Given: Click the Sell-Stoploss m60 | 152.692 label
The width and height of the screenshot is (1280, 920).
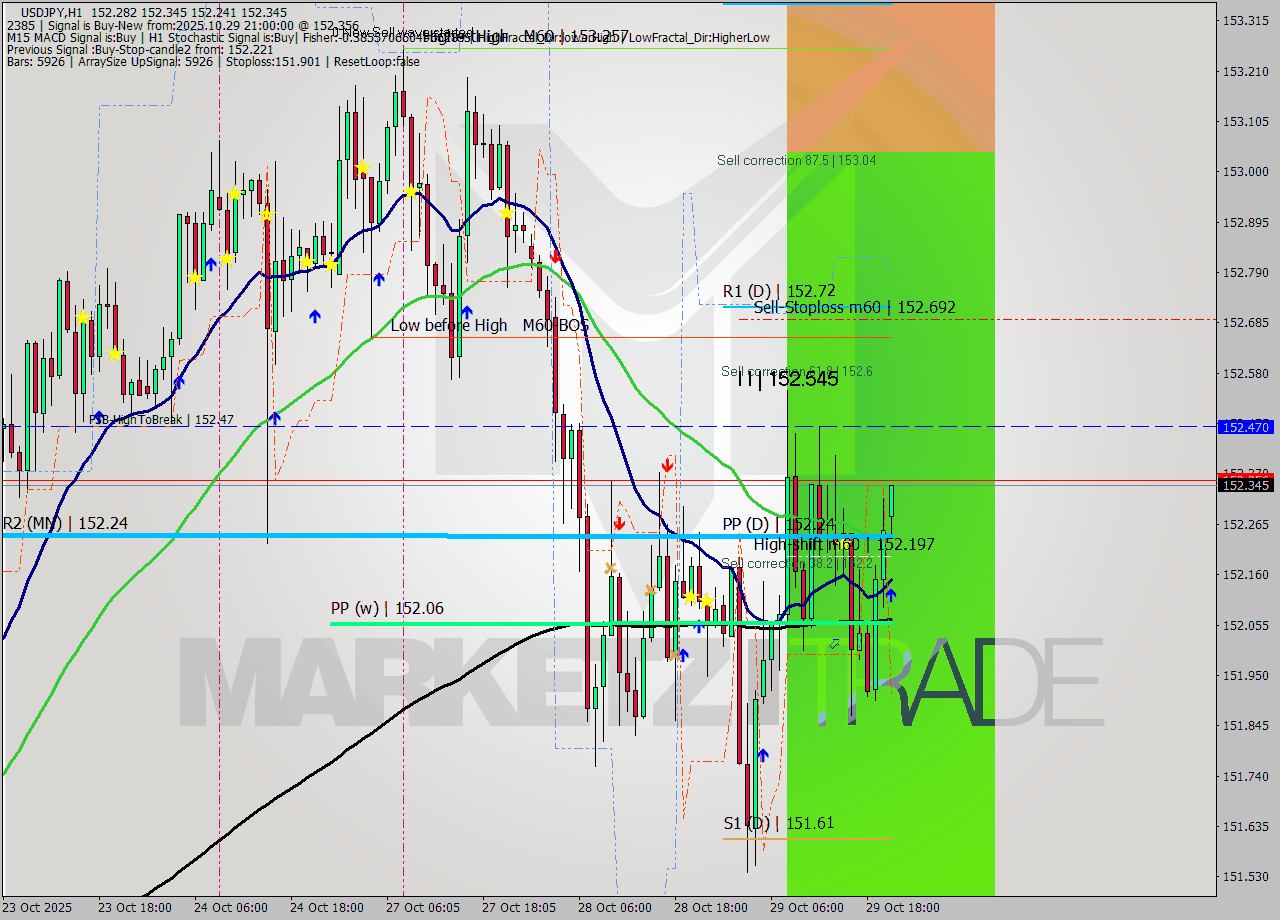Looking at the screenshot, I should (851, 308).
